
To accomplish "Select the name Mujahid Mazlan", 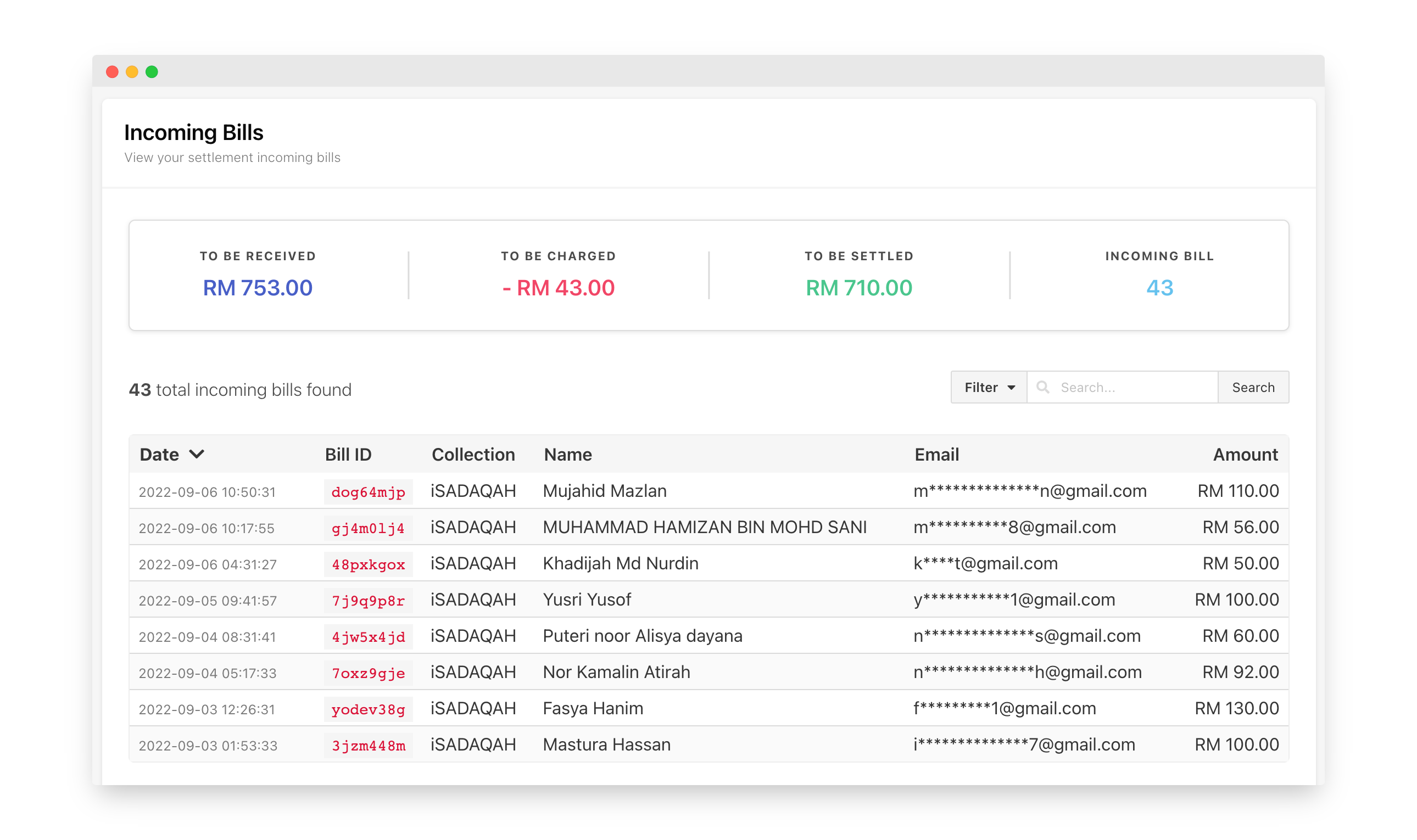I will [x=605, y=491].
